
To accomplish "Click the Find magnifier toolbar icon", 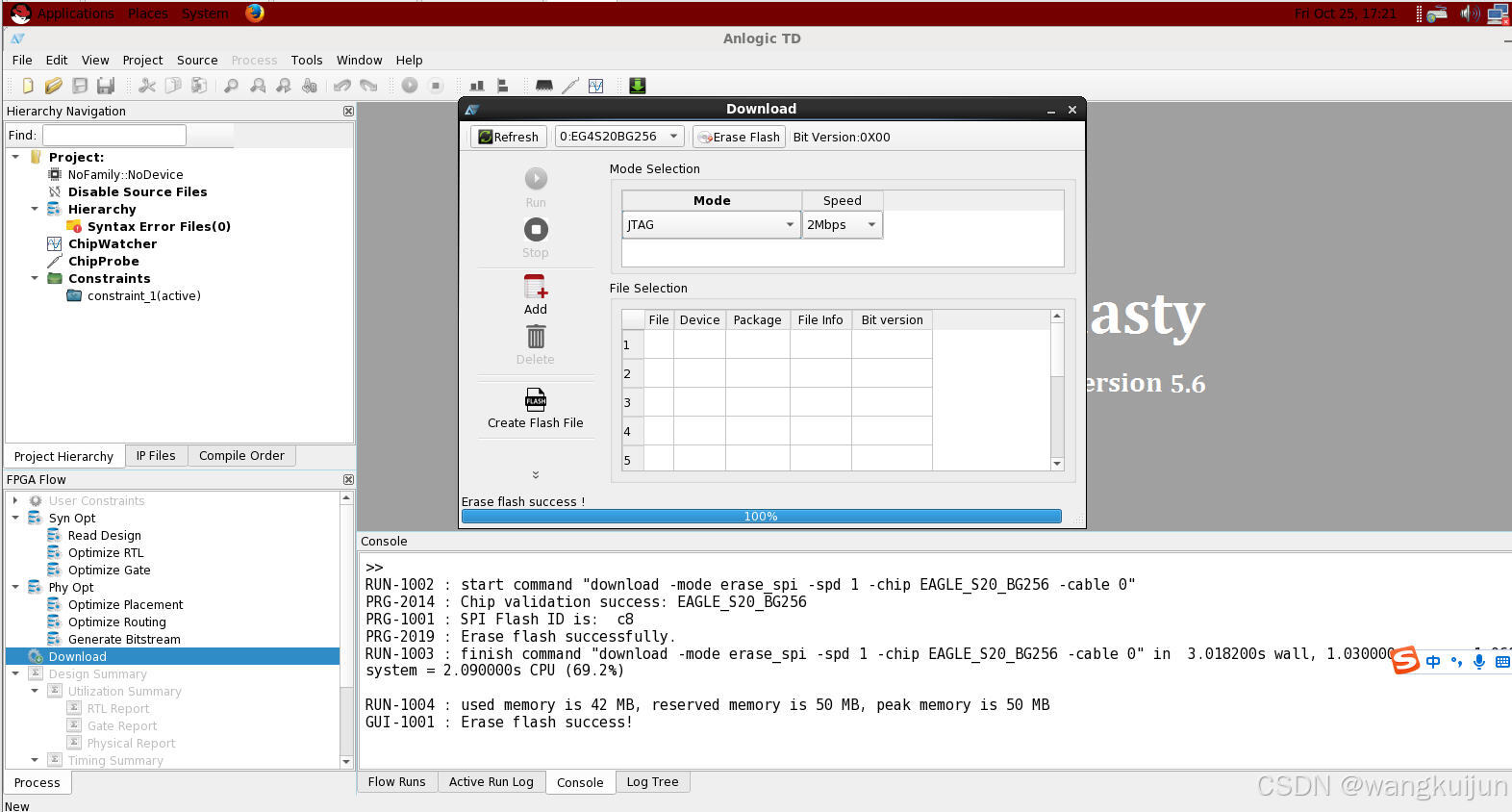I will (231, 86).
